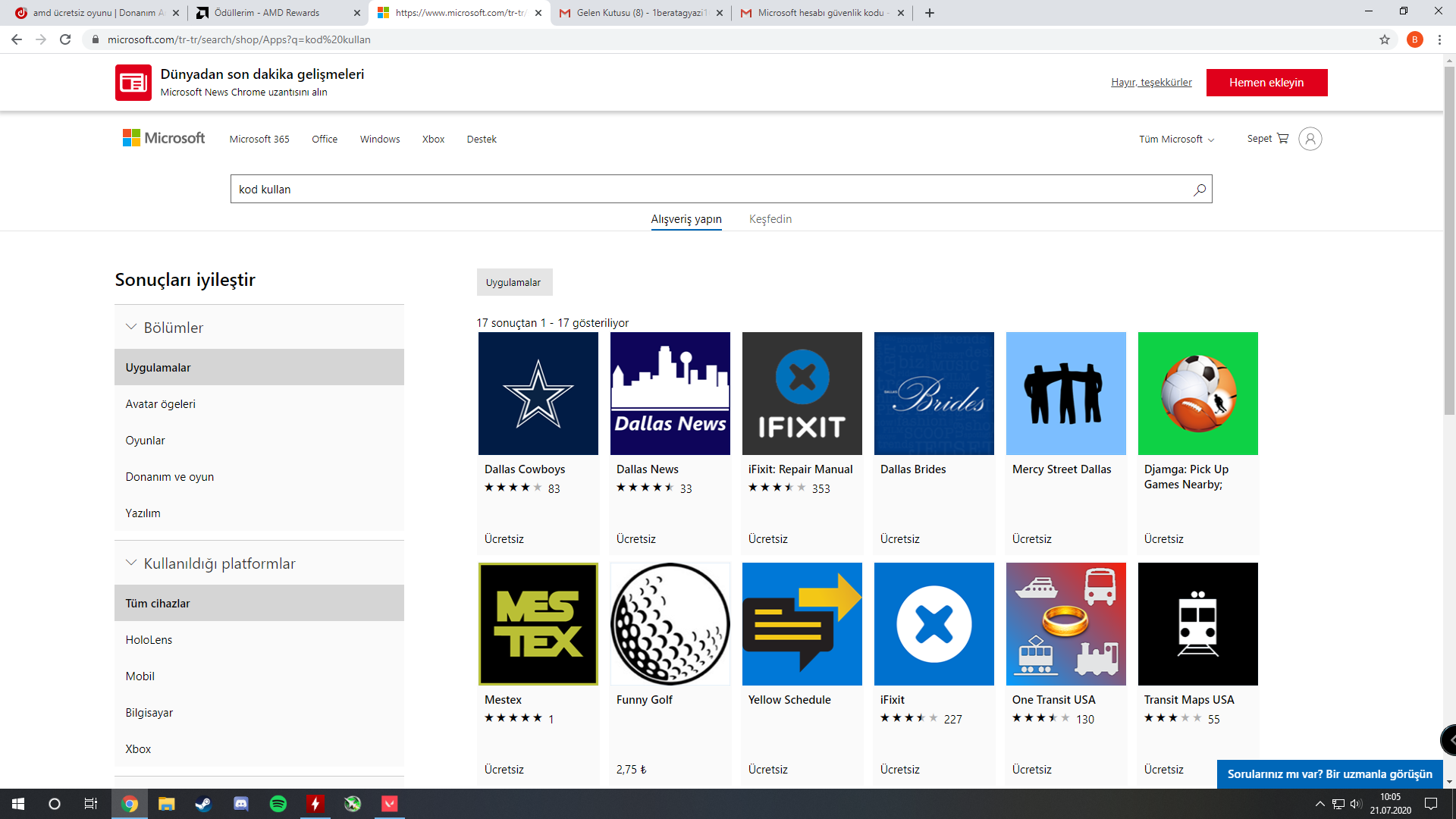Open Destek nav menu item
This screenshot has height=819, width=1456.
[482, 140]
